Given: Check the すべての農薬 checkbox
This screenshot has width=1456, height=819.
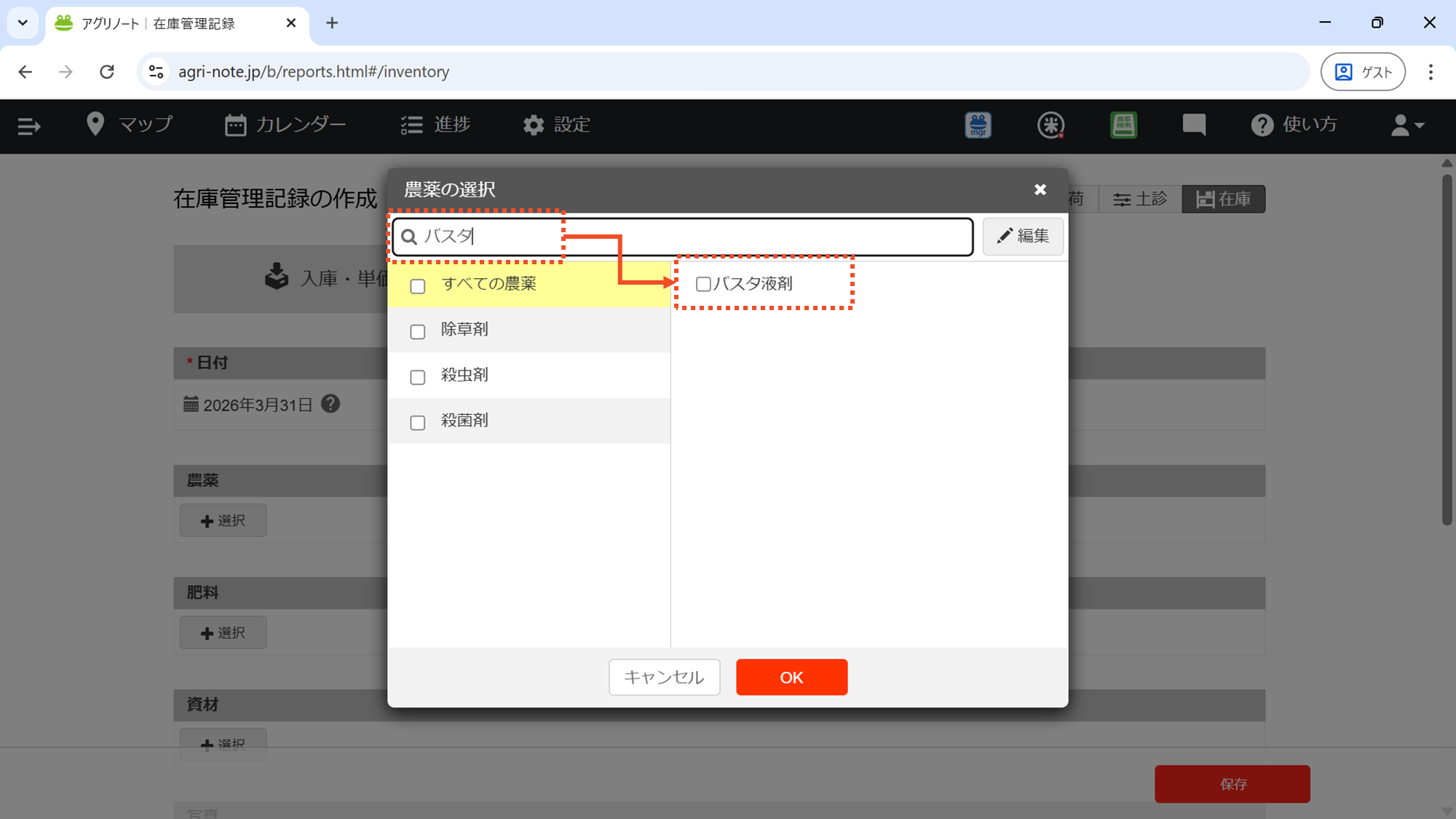Looking at the screenshot, I should (418, 285).
